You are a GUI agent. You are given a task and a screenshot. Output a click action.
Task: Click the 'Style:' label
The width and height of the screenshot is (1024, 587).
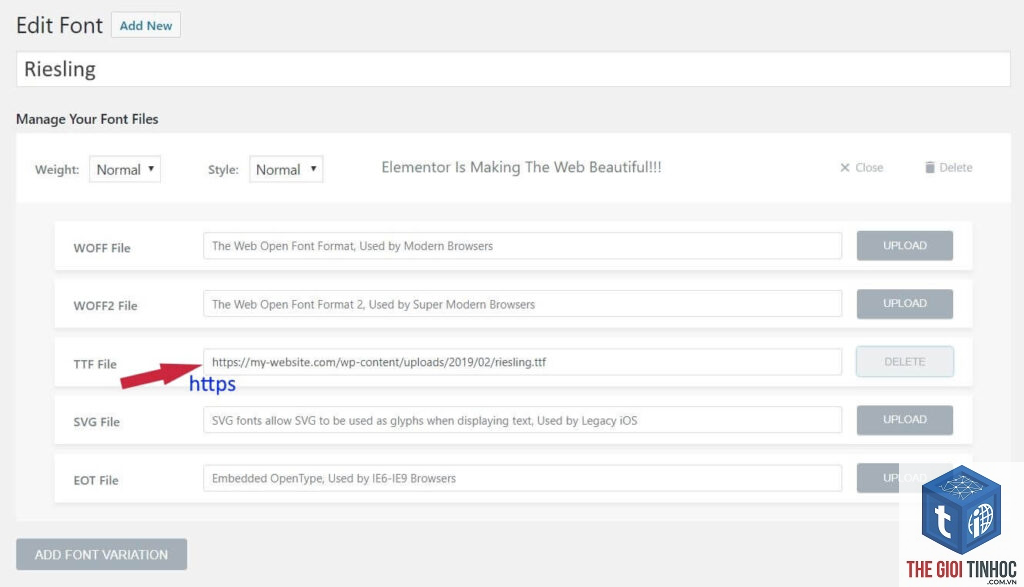[223, 170]
